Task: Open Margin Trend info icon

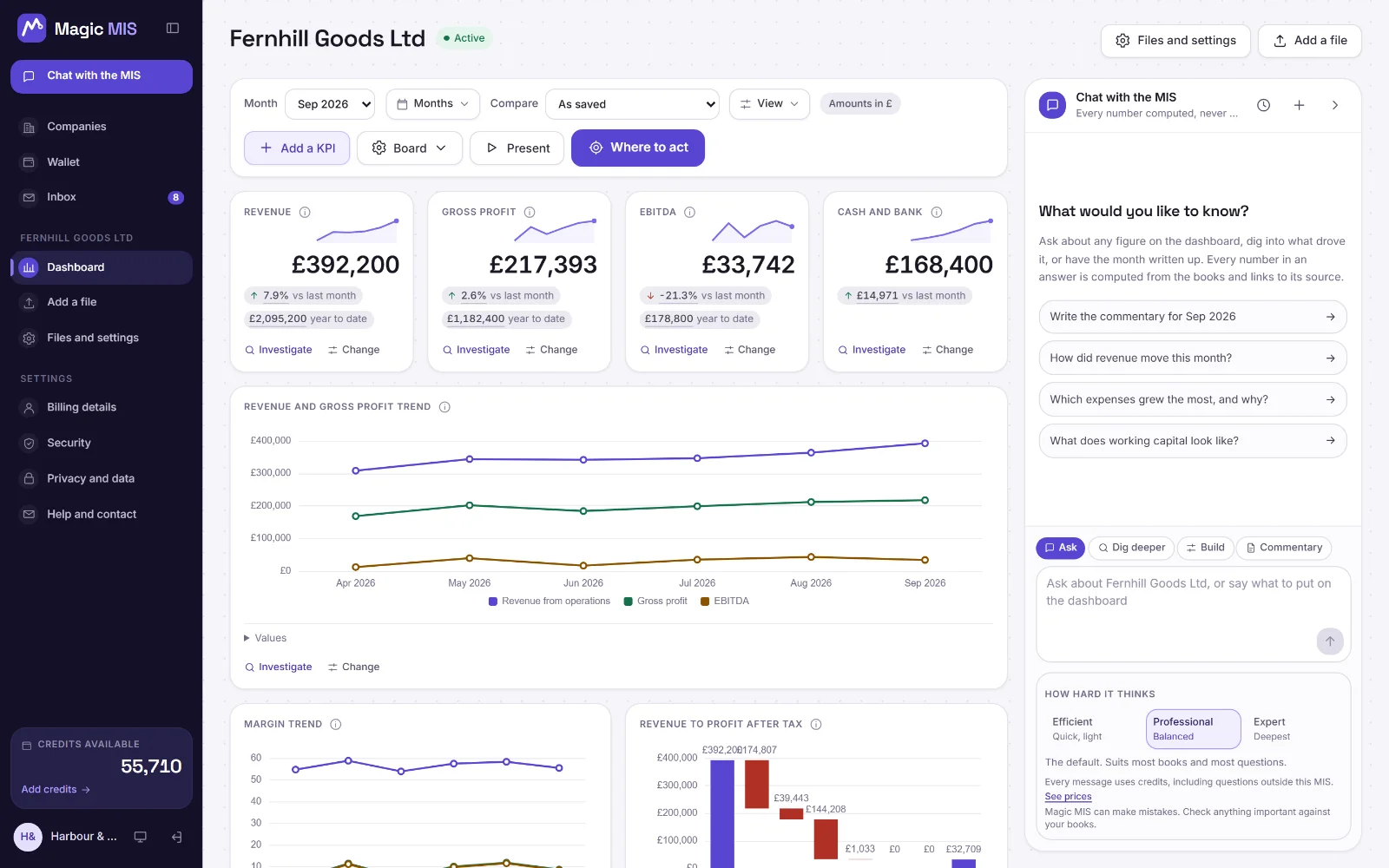Action: click(x=336, y=724)
